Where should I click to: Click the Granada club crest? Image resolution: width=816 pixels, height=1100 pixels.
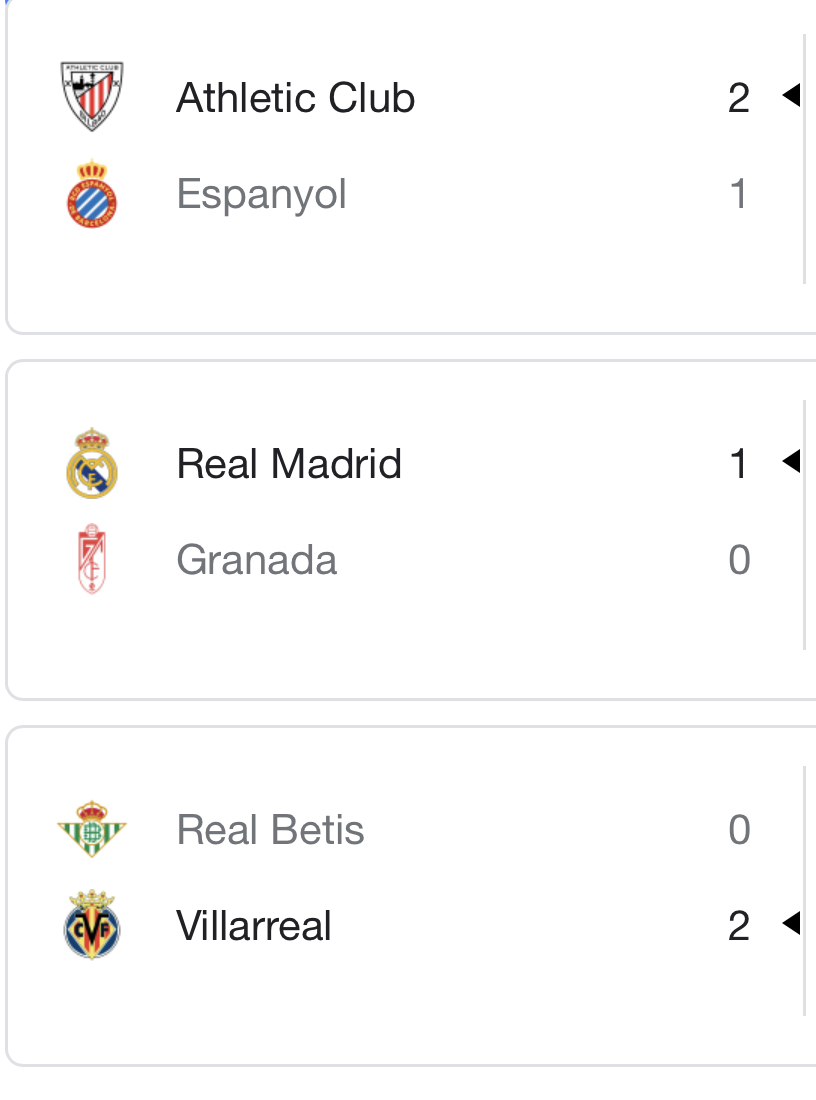click(92, 559)
